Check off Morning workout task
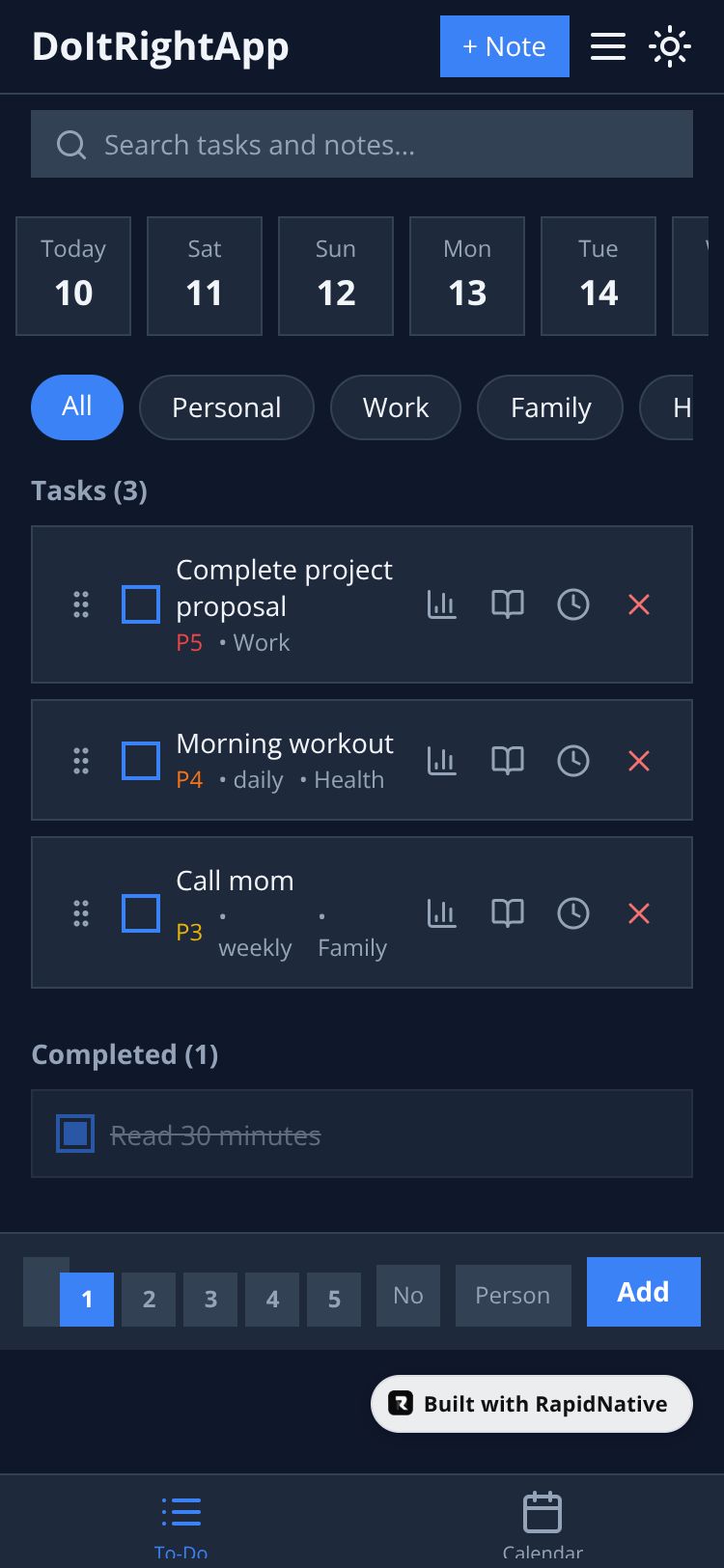 point(141,761)
